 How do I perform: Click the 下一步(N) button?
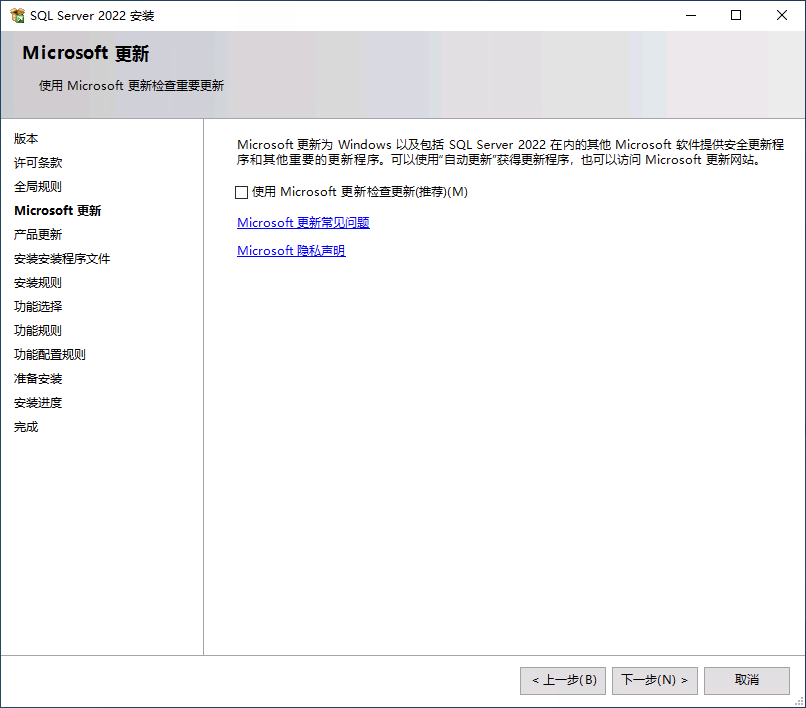coord(654,680)
